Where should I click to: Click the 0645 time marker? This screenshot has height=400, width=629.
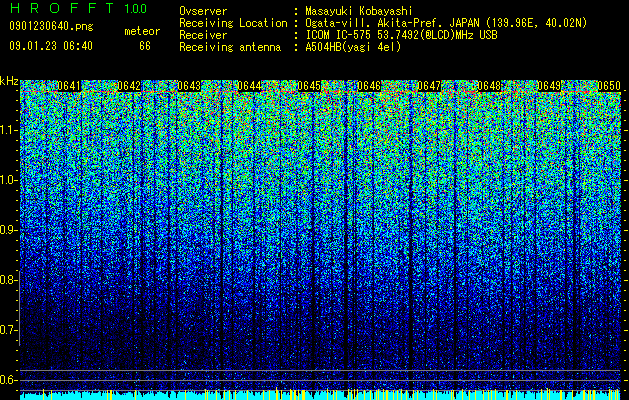click(x=309, y=86)
